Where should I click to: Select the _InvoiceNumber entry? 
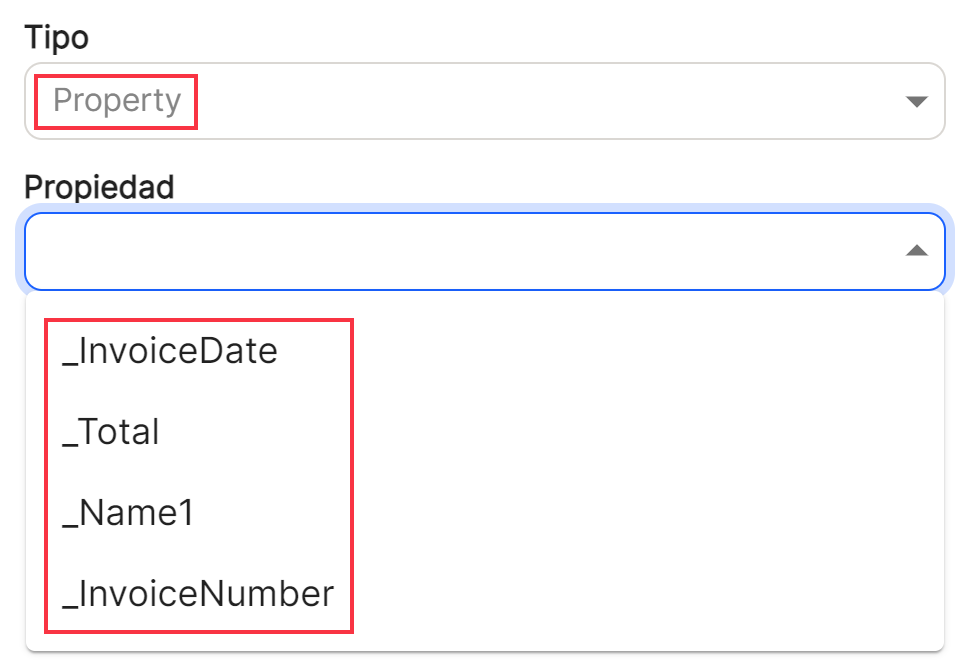pyautogui.click(x=485, y=593)
